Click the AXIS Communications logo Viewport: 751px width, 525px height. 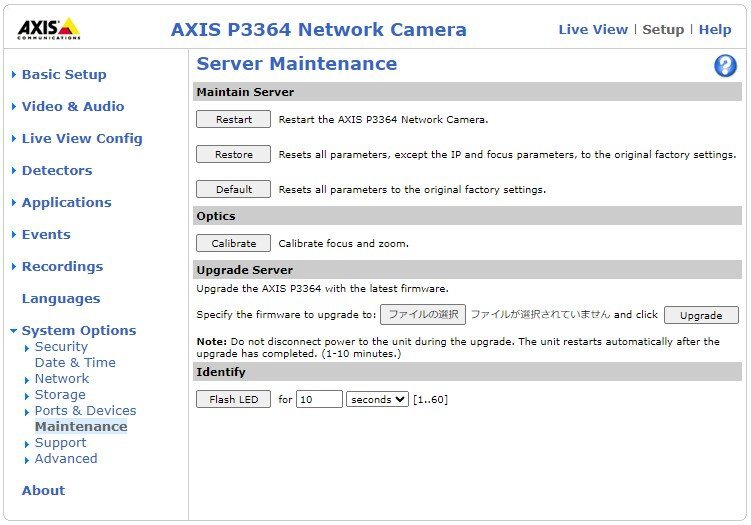coord(49,28)
